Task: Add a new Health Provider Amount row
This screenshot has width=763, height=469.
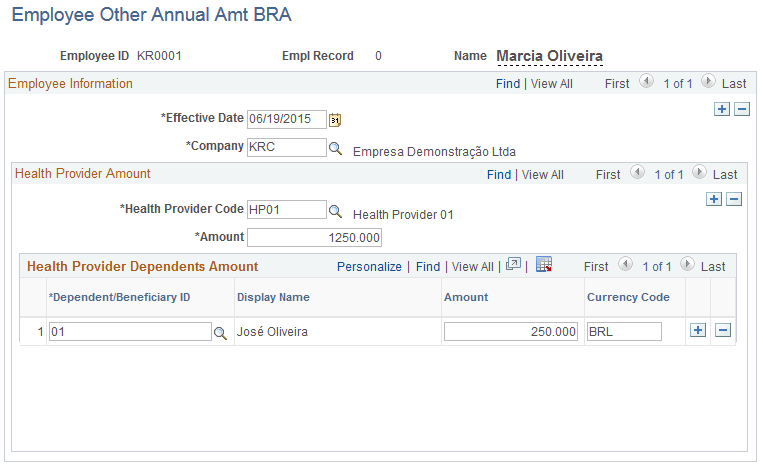Action: point(714,199)
